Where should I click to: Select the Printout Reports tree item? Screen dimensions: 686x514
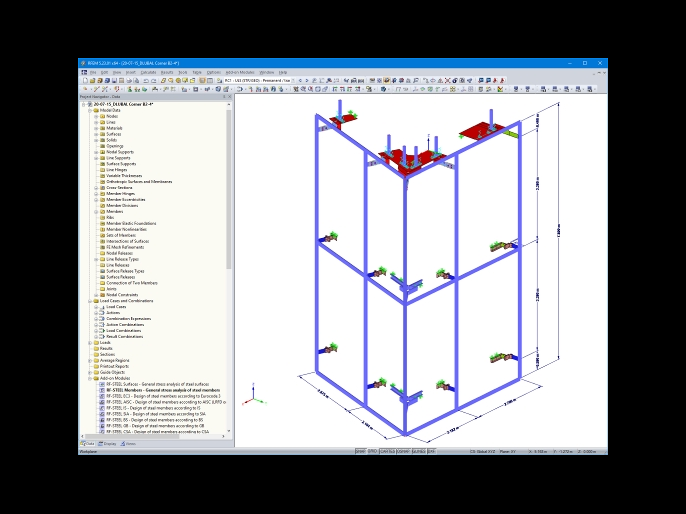point(115,366)
